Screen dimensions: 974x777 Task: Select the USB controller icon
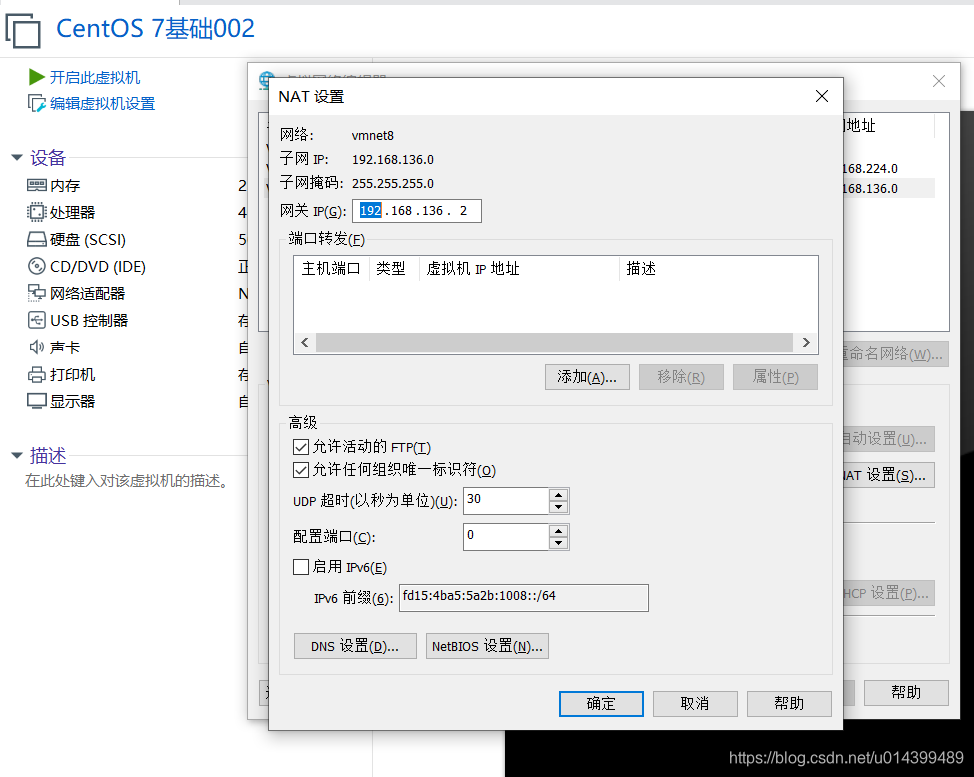(x=37, y=320)
